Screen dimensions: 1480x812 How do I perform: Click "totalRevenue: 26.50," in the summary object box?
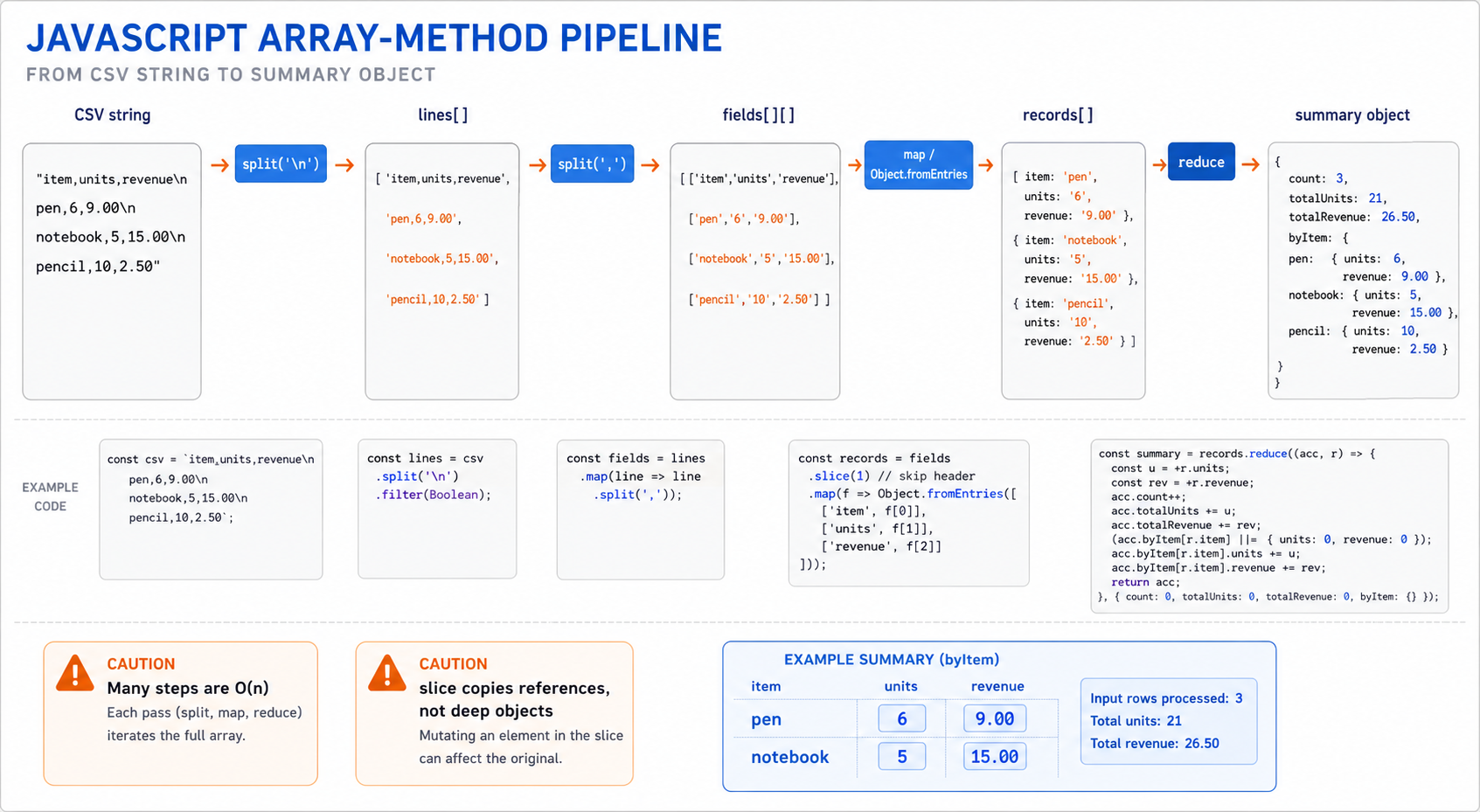click(1354, 217)
